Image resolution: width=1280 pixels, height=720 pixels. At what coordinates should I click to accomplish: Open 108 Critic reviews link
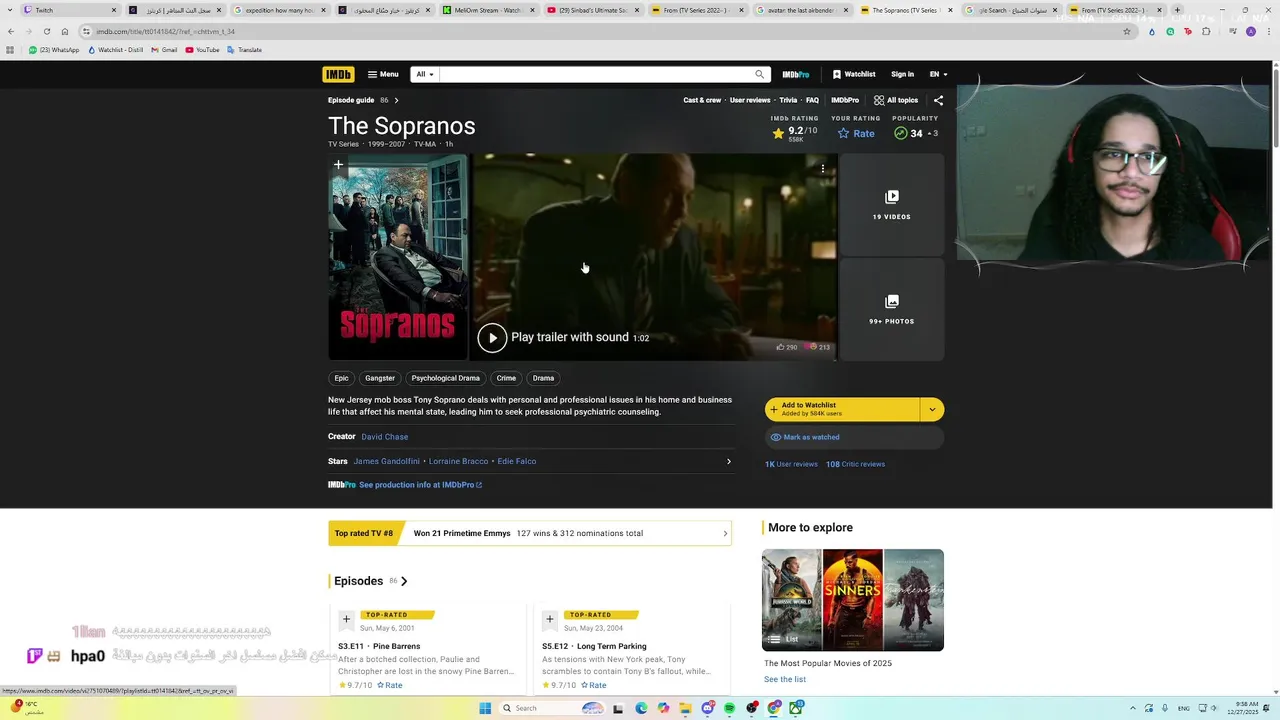855,464
